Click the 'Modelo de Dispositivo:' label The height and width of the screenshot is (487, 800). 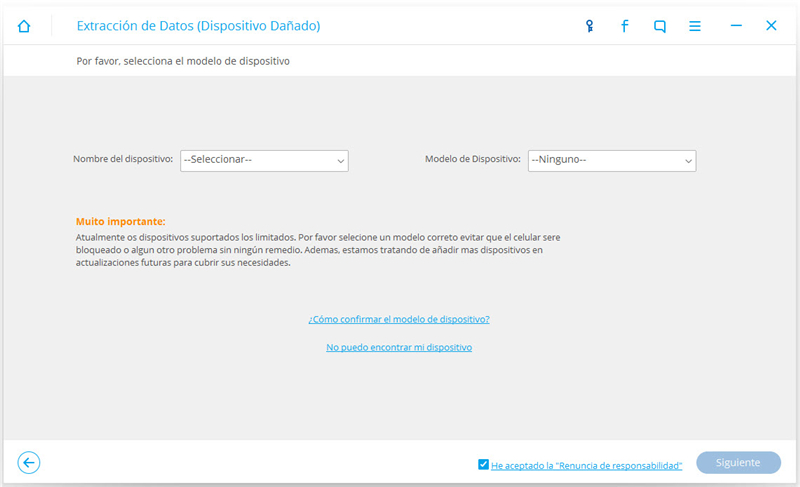point(473,159)
